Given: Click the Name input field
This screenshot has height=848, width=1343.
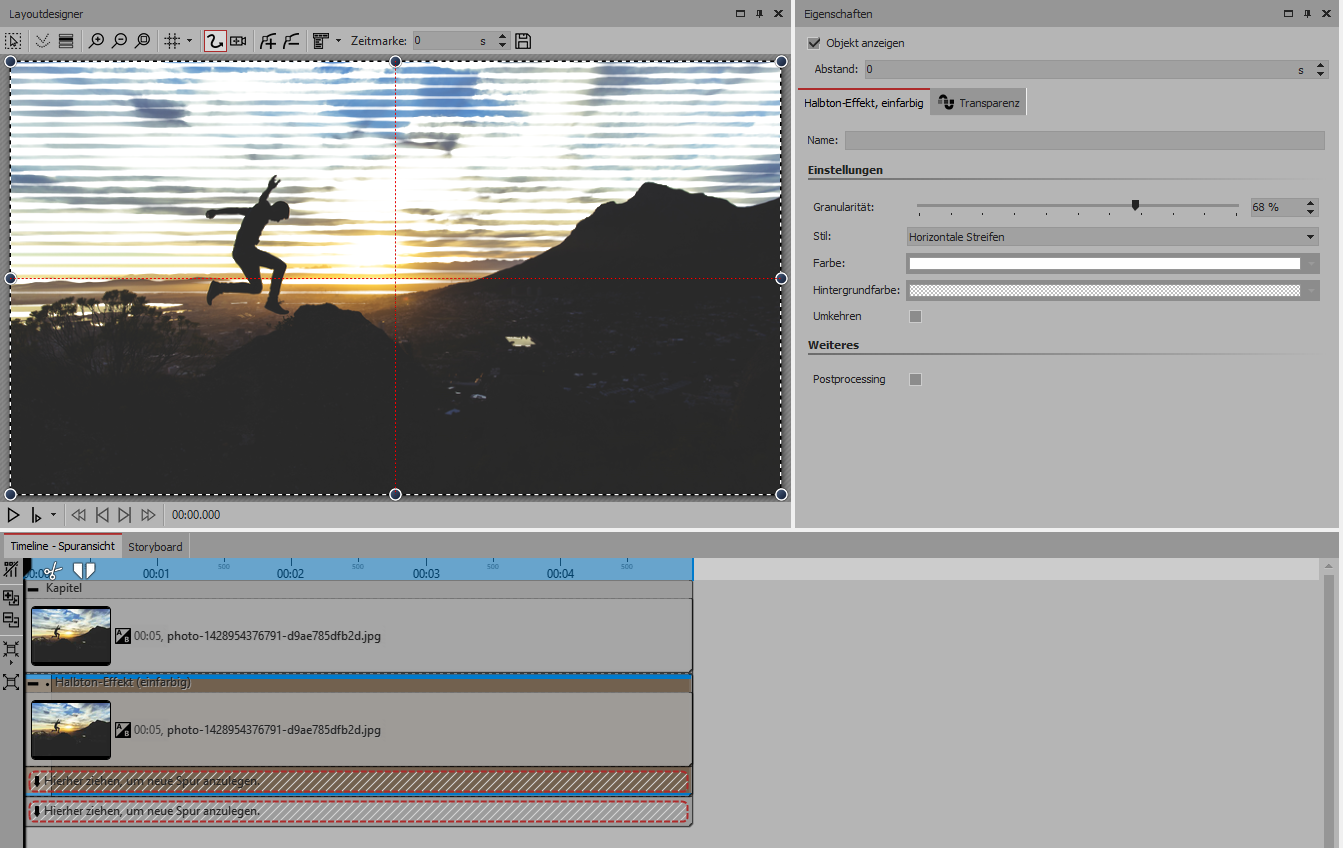Looking at the screenshot, I should (1084, 141).
